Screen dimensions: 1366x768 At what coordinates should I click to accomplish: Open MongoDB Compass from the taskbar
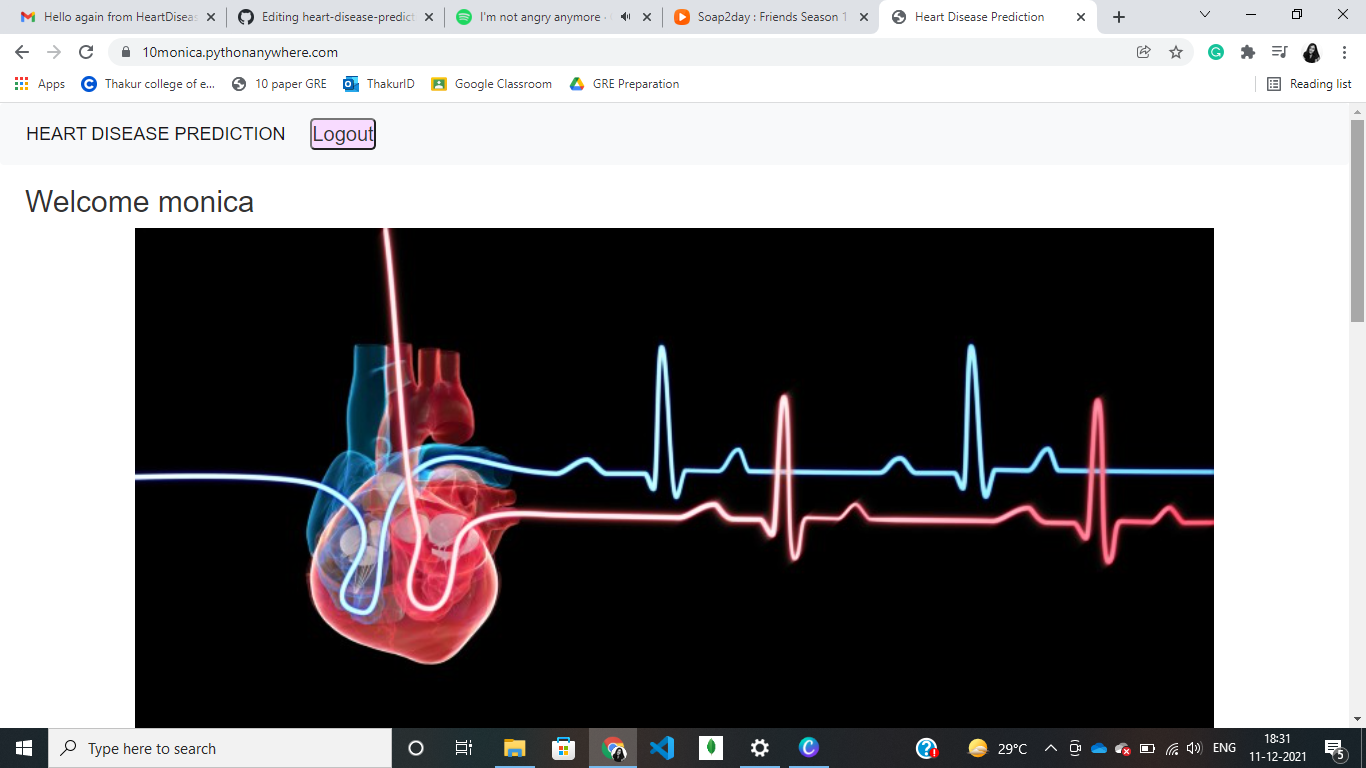point(711,748)
